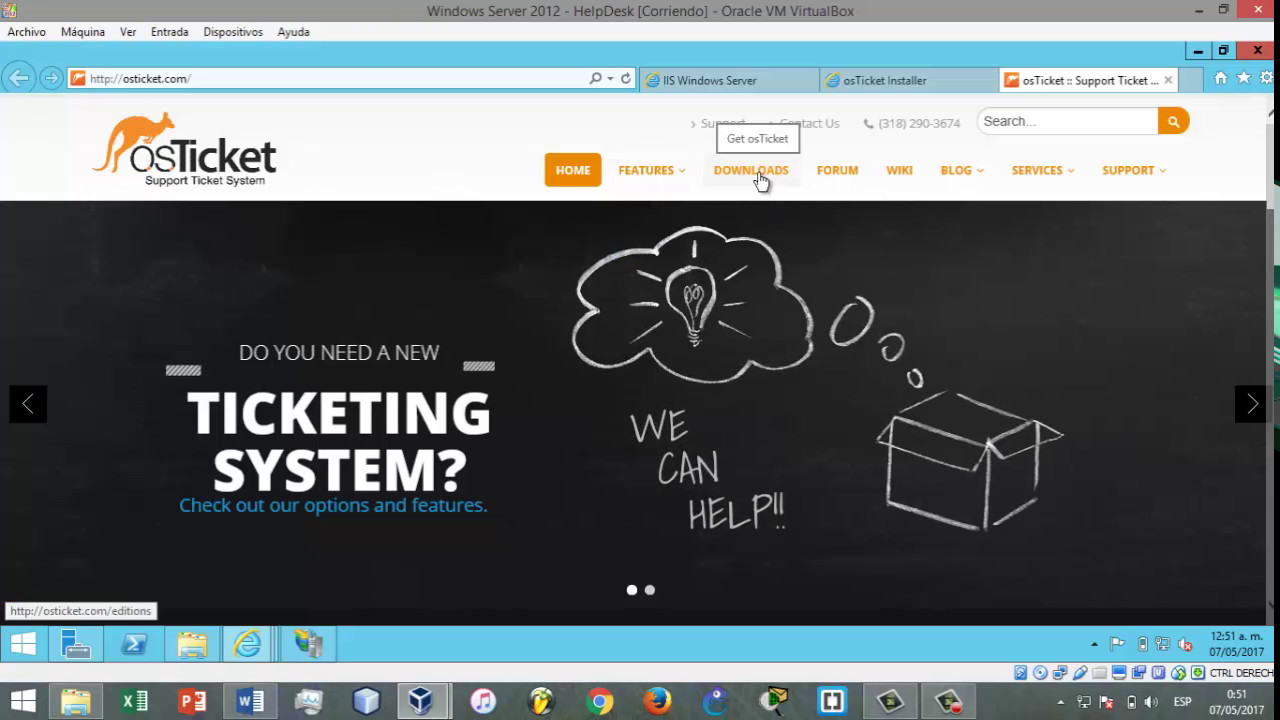Expand the FEATURES dropdown menu
The width and height of the screenshot is (1280, 720).
652,170
